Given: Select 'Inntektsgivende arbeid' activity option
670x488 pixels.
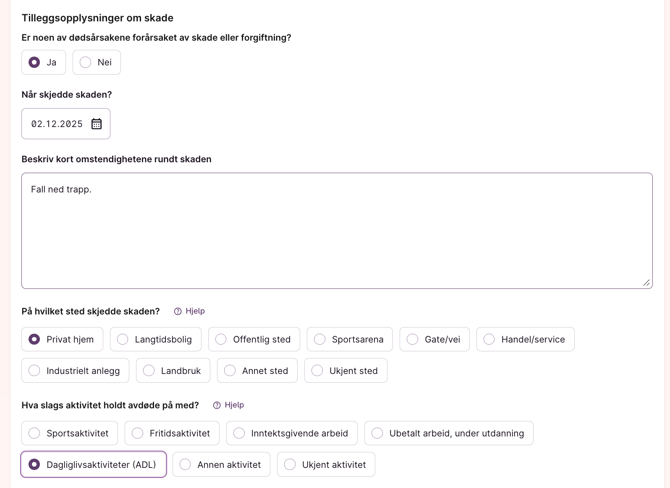Looking at the screenshot, I should pos(239,434).
